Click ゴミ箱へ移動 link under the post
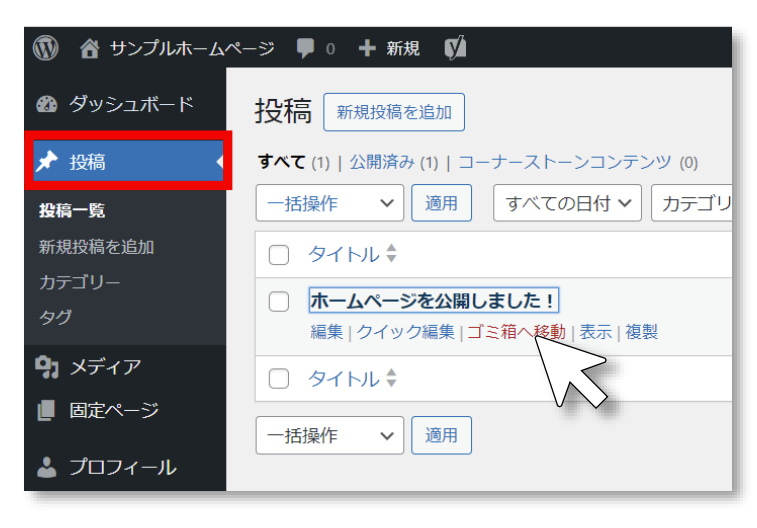The height and width of the screenshot is (528, 757). coord(516,332)
